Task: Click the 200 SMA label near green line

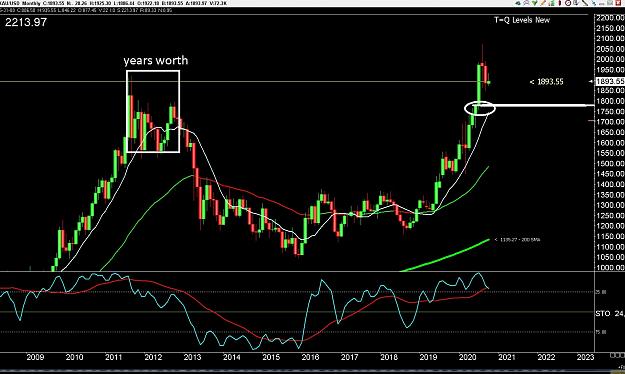Action: pyautogui.click(x=517, y=240)
